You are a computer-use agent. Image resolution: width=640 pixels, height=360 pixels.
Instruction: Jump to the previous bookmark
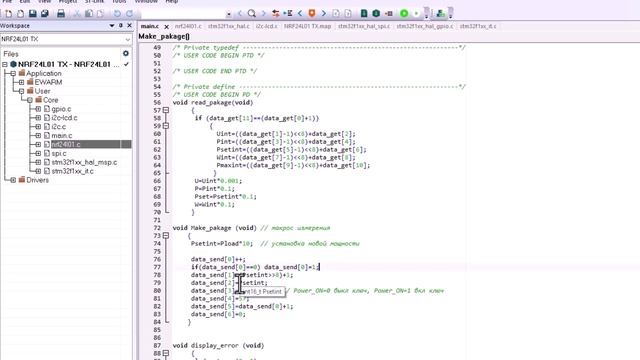tap(300, 13)
